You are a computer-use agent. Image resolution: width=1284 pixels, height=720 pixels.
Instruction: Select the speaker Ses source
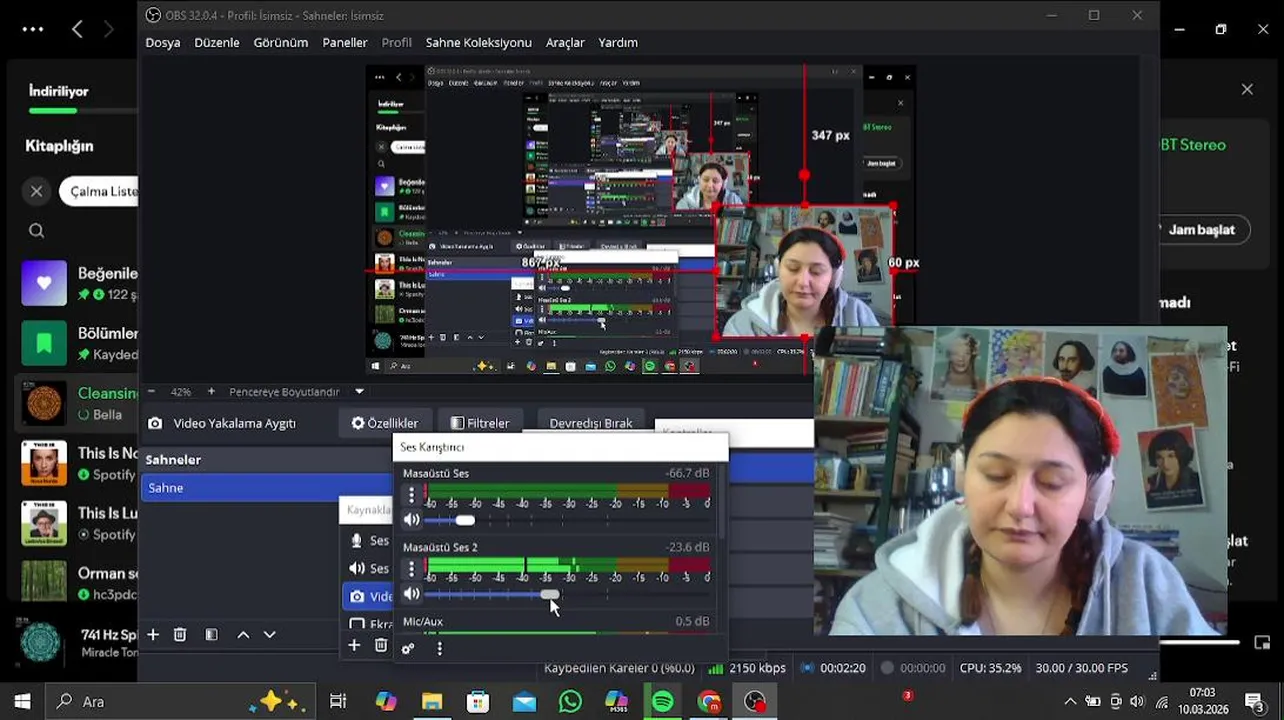tap(367, 568)
